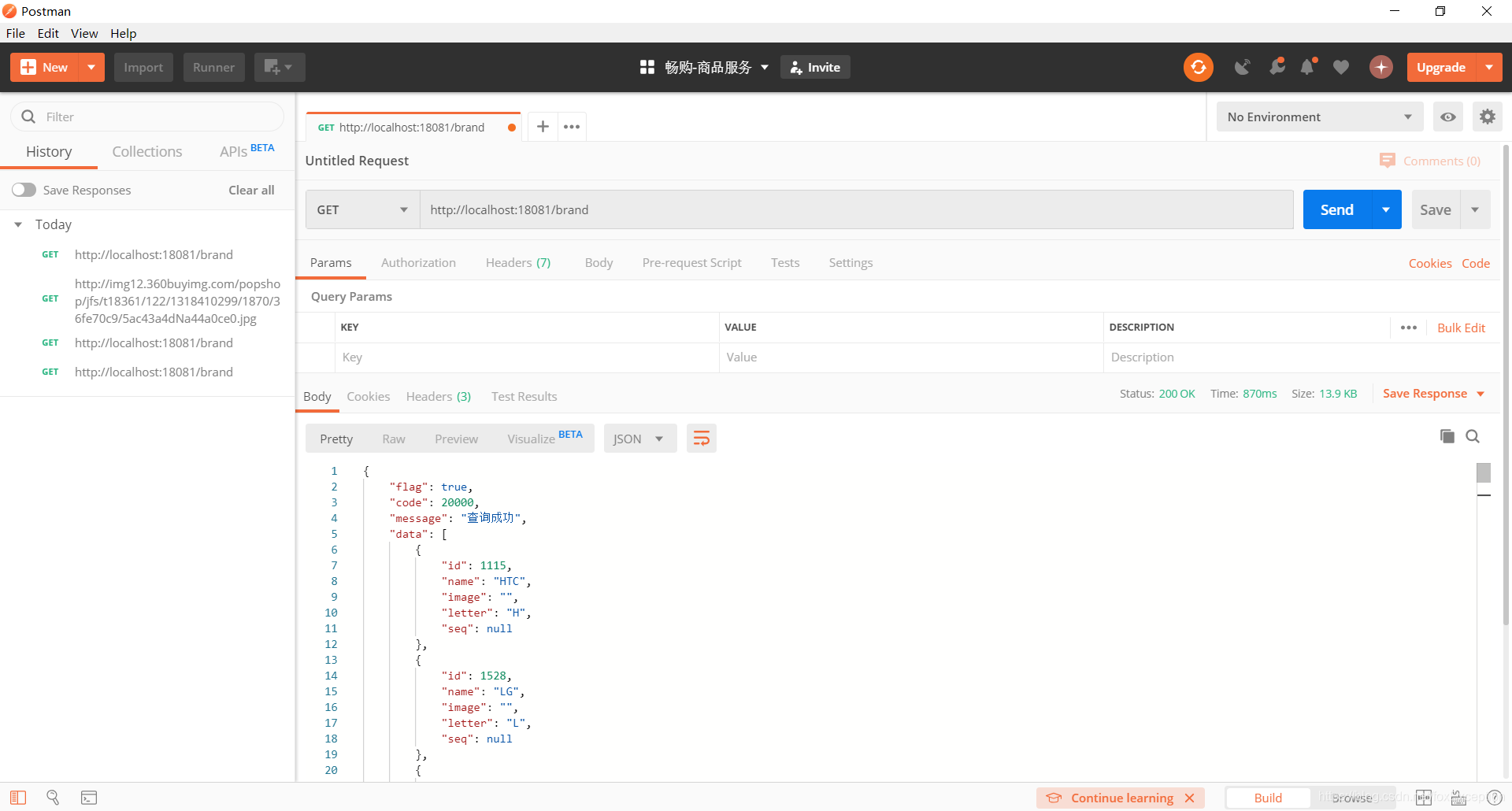
Task: Open No Environment dropdown
Action: coord(1320,117)
